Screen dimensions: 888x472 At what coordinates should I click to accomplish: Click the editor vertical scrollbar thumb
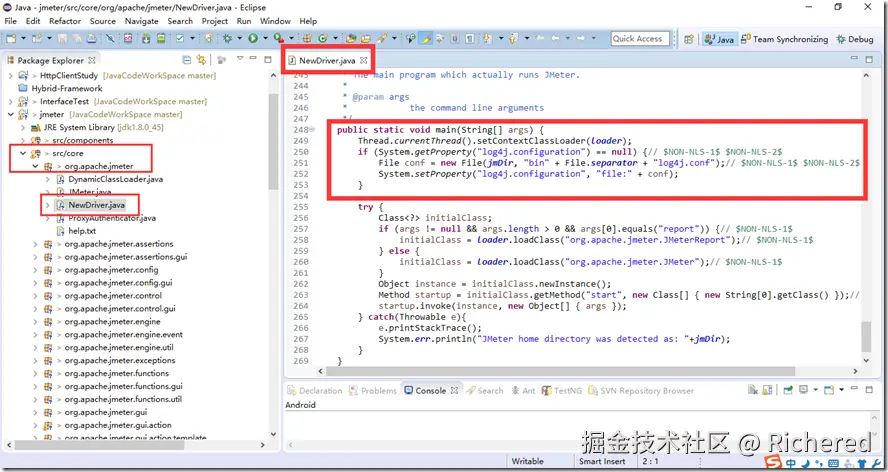point(866,337)
